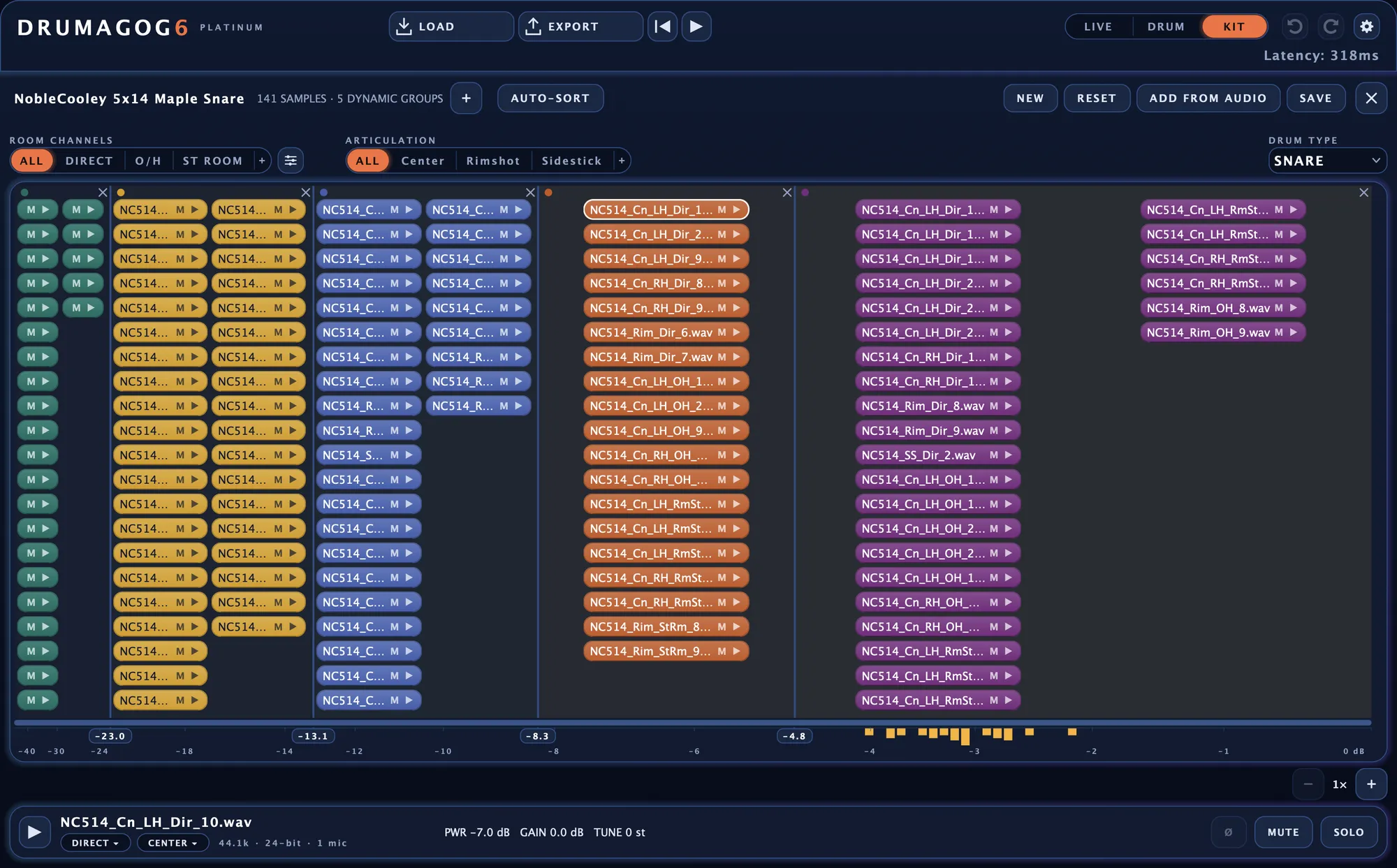Mute NC514_Rim_StRm_8 sample via M
This screenshot has height=868, width=1397.
(722, 627)
